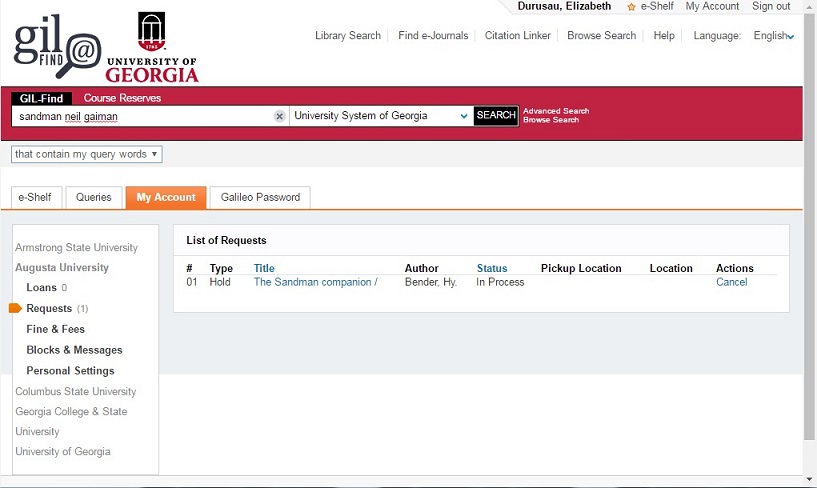Open the Queries tab
Screen dimensions: 817x488
(94, 197)
